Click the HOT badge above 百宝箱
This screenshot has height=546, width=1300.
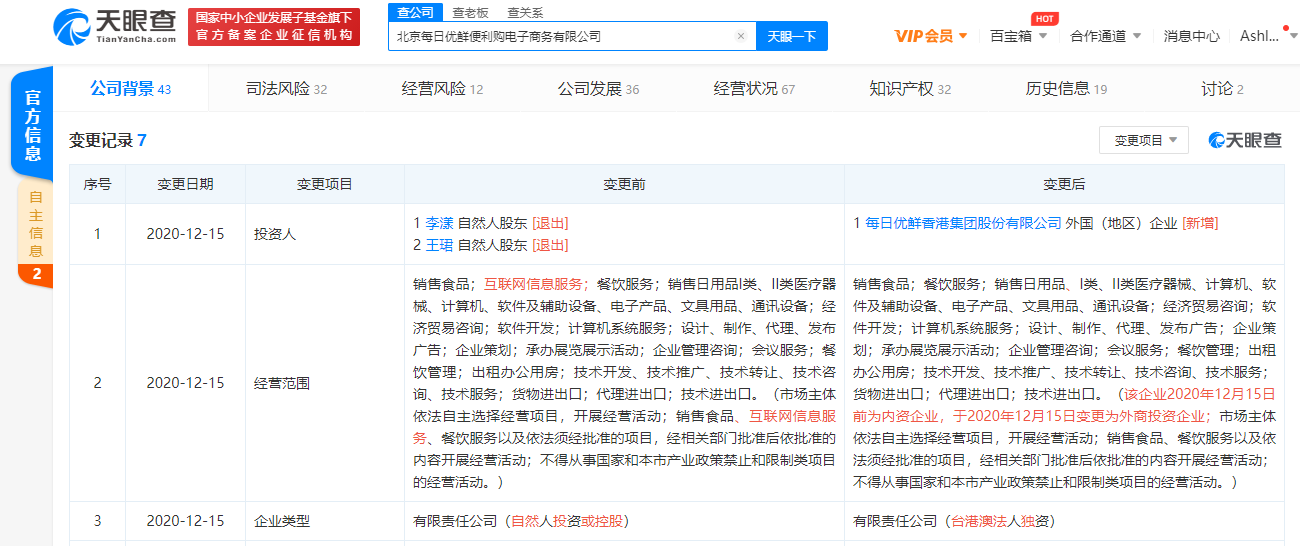tap(1044, 18)
